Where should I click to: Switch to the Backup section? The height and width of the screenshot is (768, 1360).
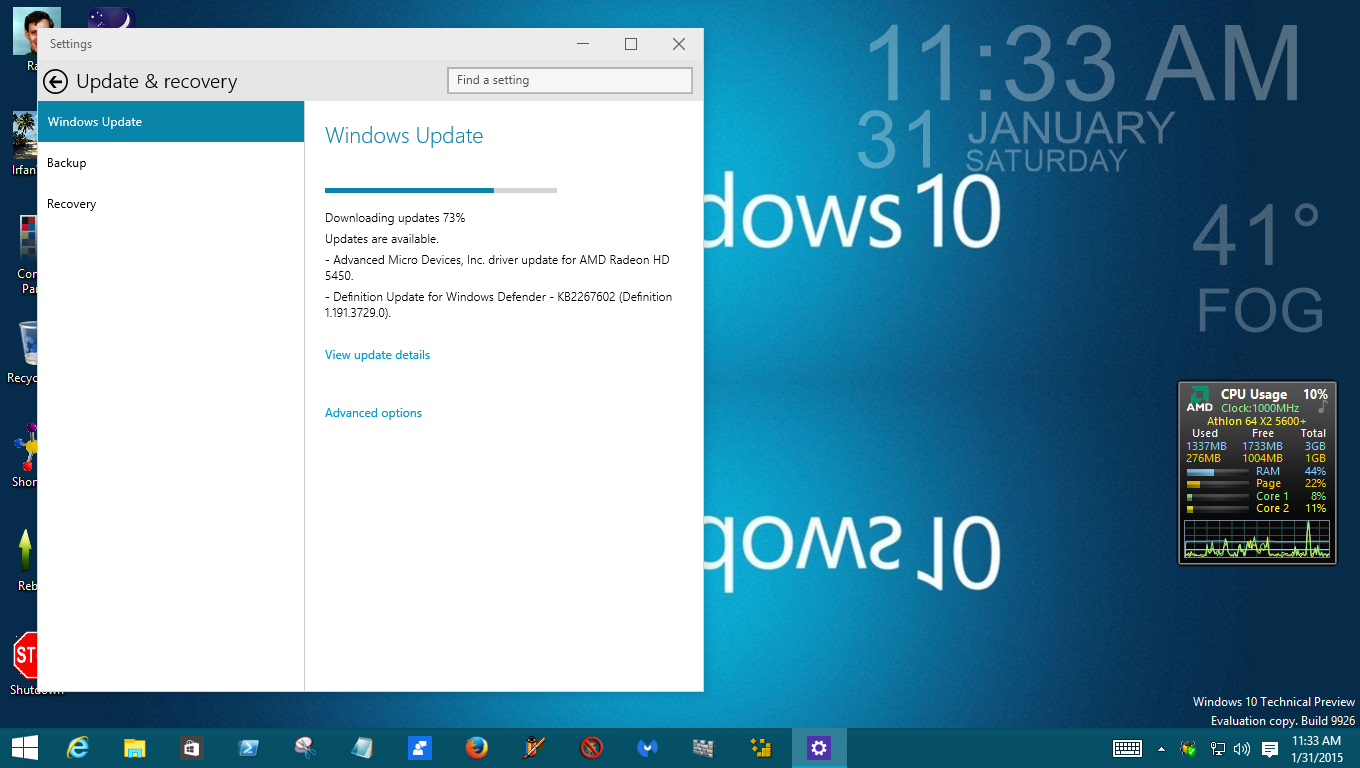65,162
